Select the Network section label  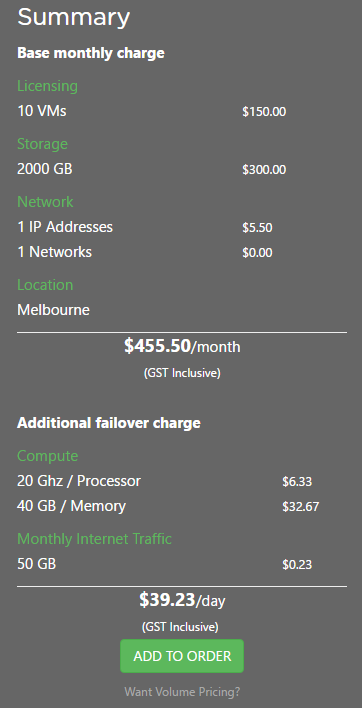[45, 201]
